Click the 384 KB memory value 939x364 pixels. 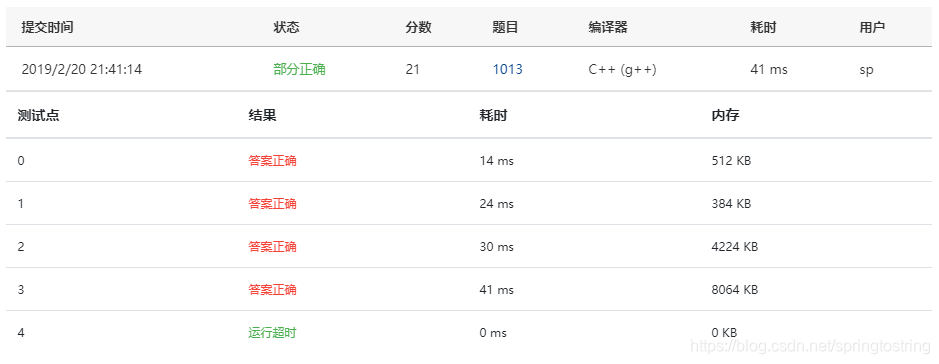(731, 204)
